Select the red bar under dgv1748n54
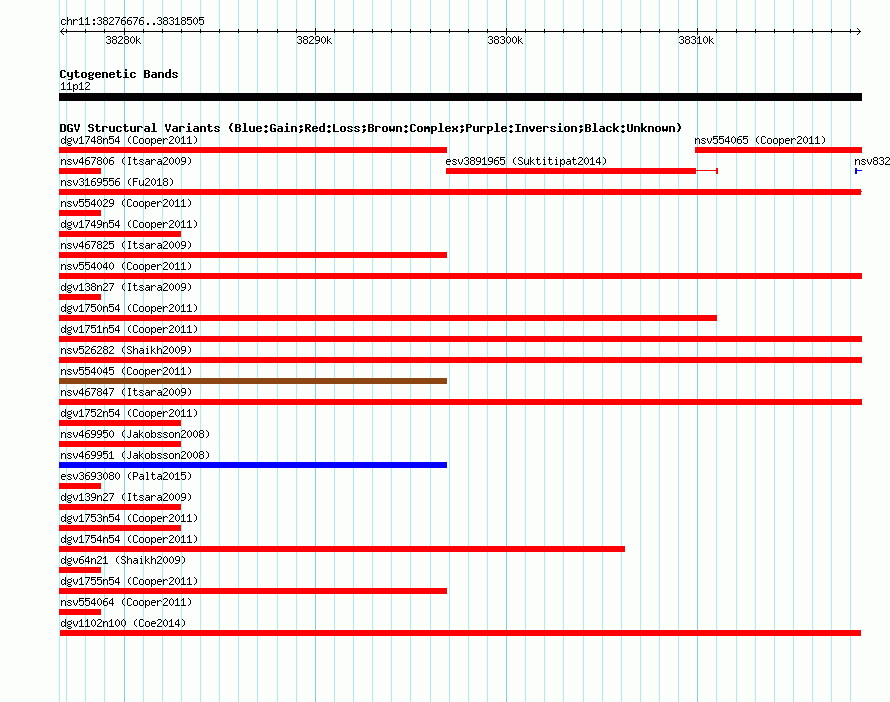 (253, 150)
